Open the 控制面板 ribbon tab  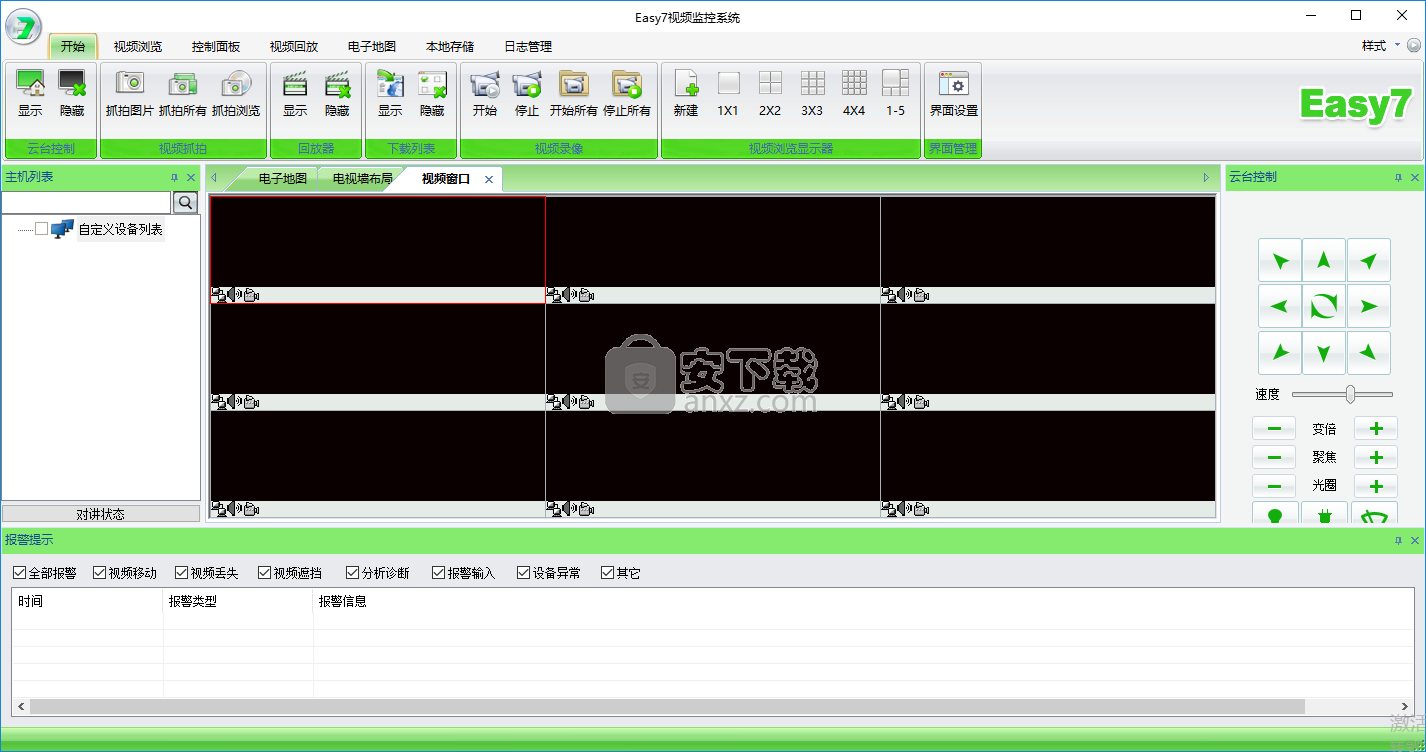tap(216, 46)
